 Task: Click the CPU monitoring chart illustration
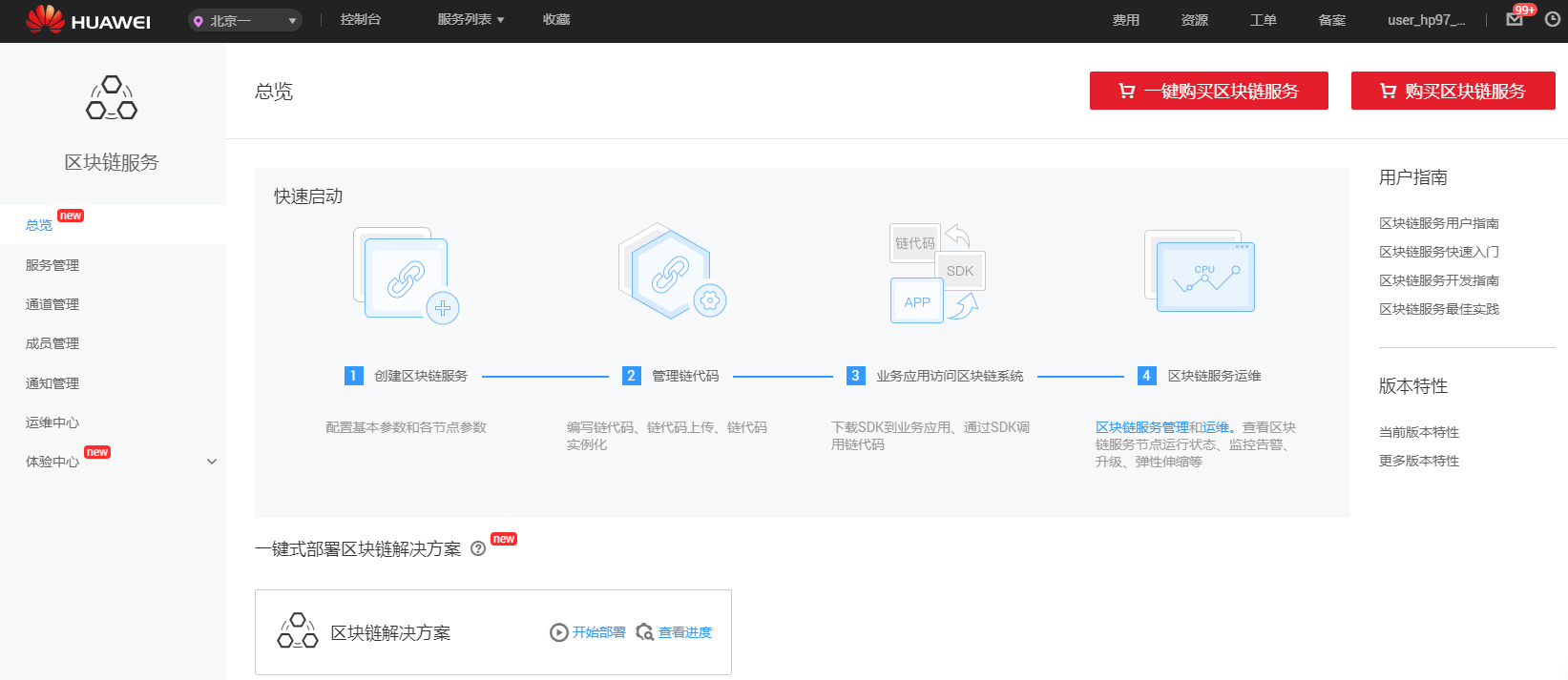[x=1200, y=271]
